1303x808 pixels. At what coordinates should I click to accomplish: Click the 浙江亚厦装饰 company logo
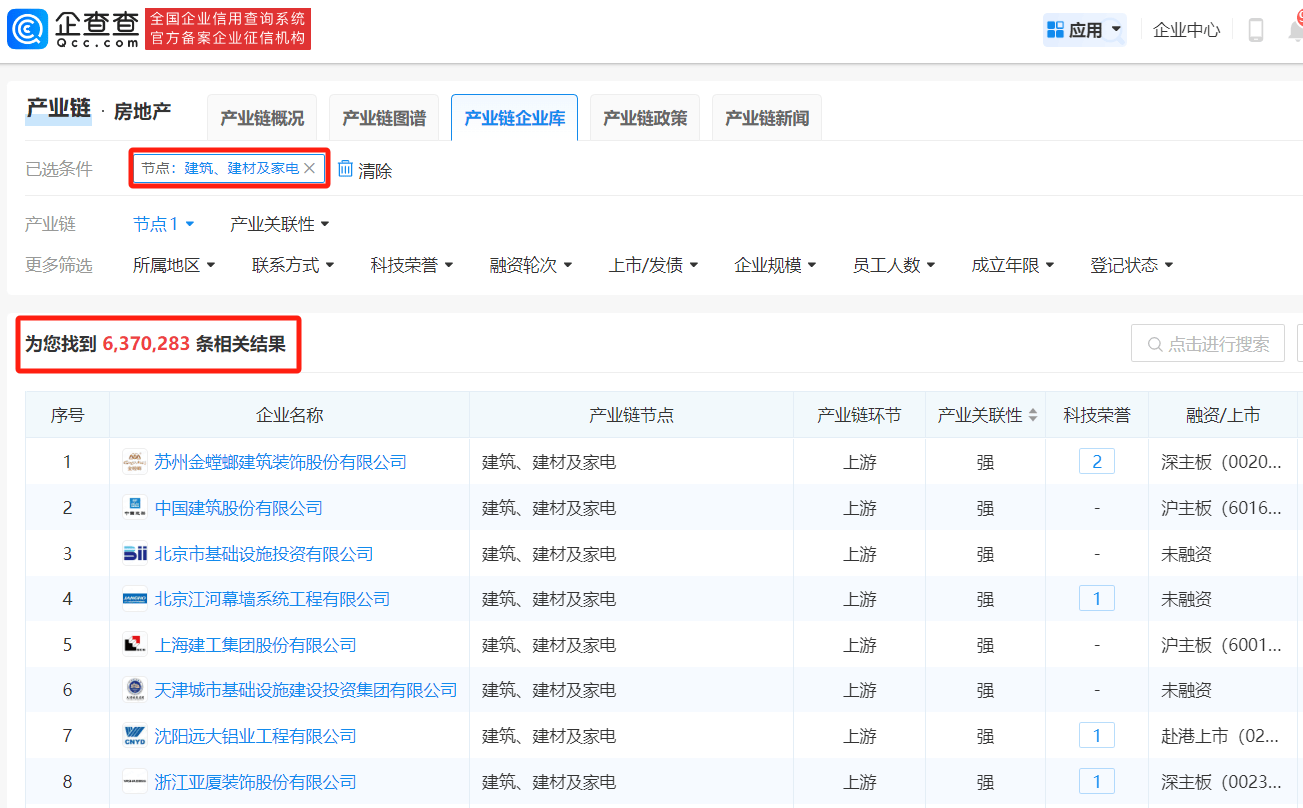[135, 782]
